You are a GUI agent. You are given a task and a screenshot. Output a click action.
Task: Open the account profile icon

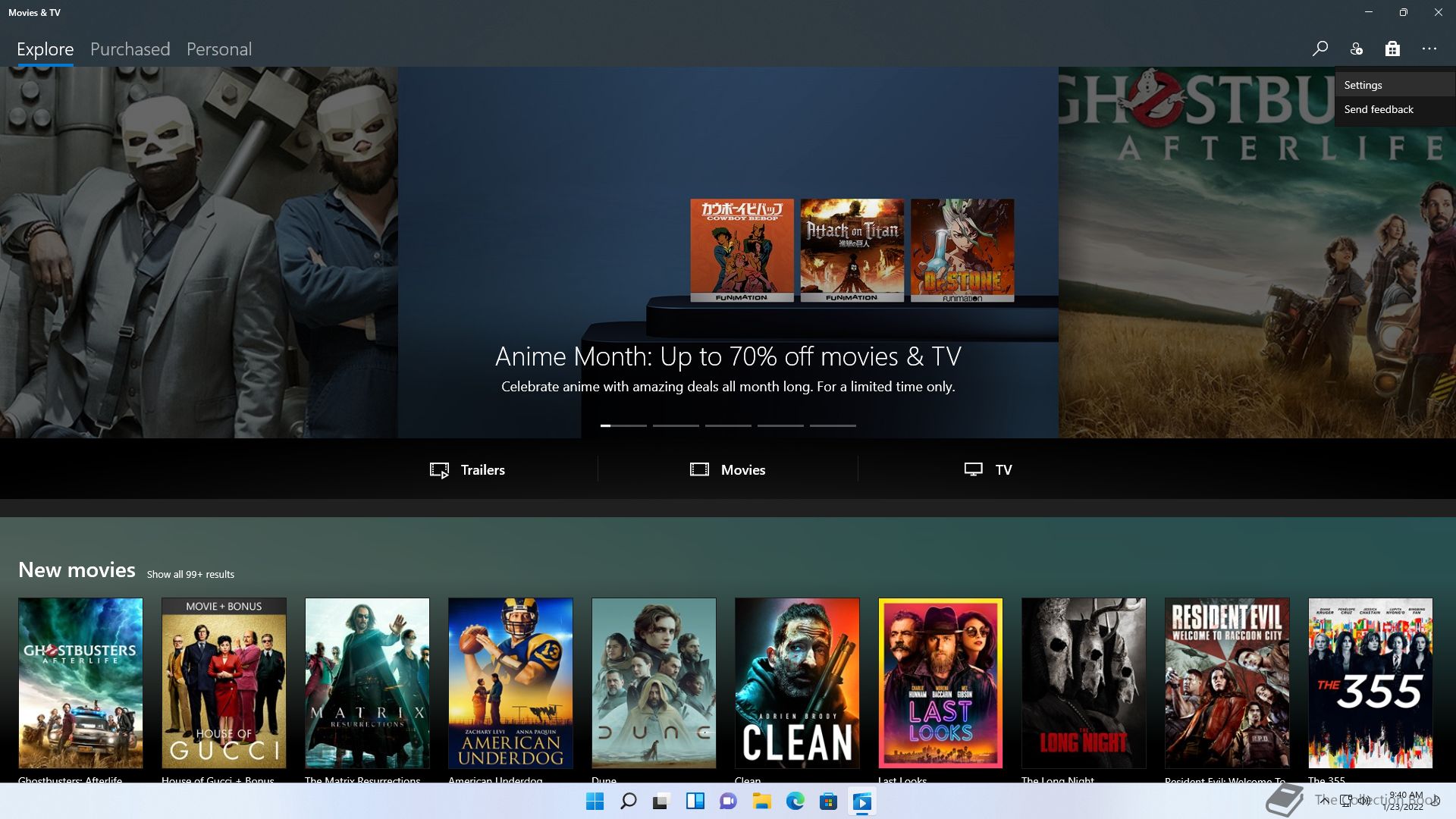coord(1357,49)
